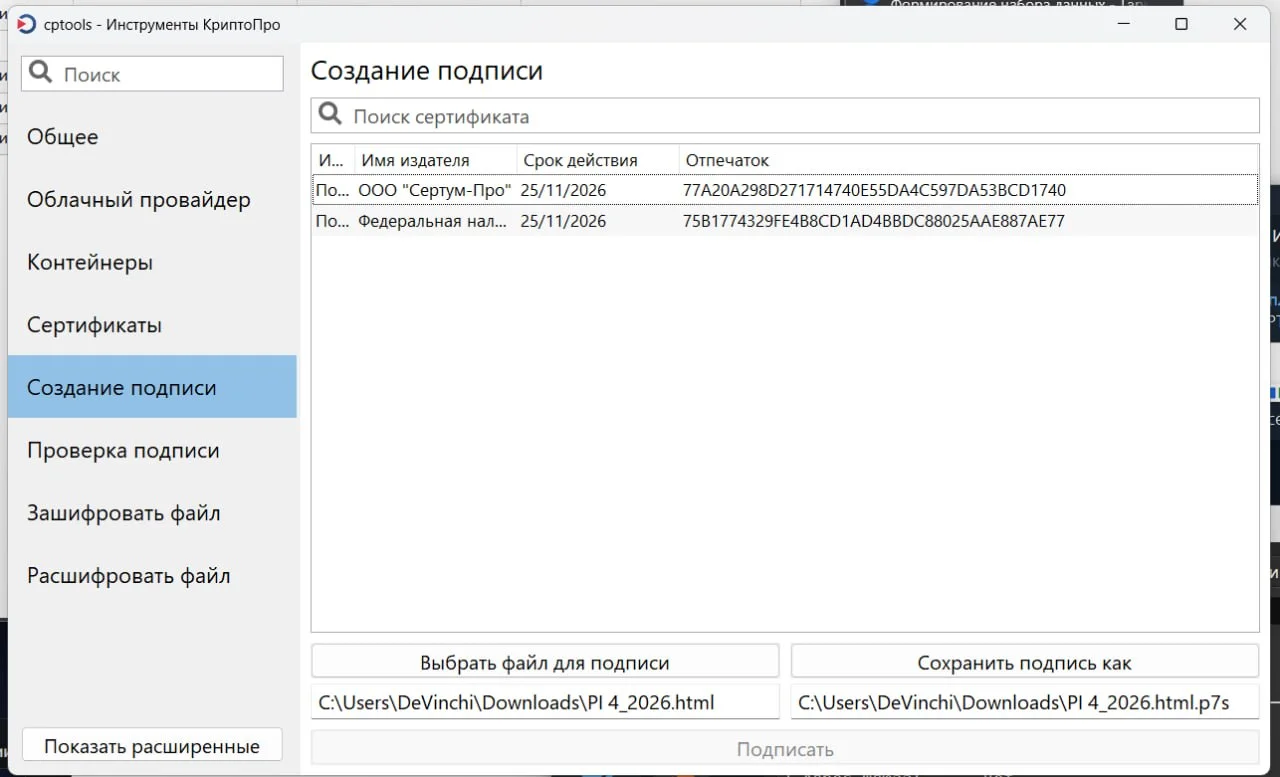1280x777 pixels.
Task: Click thumbprint 77A20A298D271714740E55DA4C597DA53BCD1740
Action: (x=874, y=190)
